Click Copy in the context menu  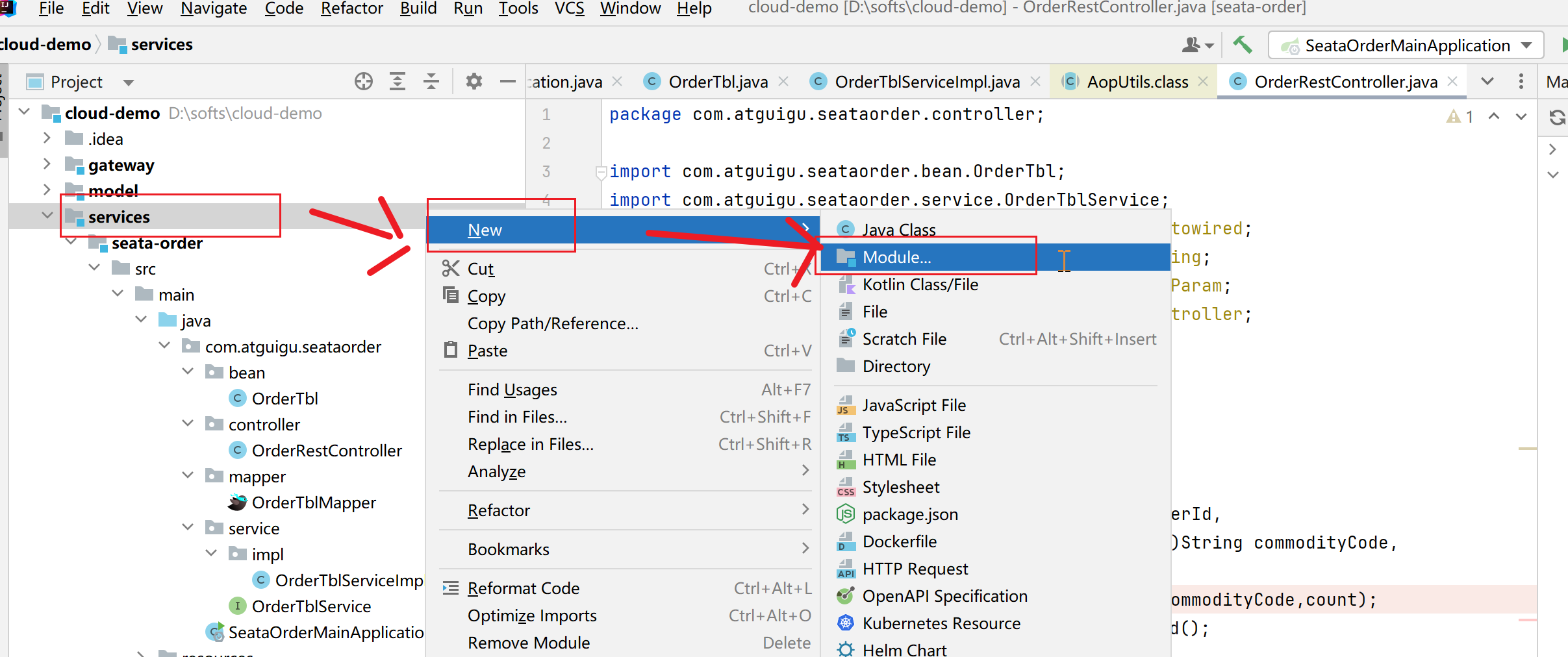pos(624,296)
